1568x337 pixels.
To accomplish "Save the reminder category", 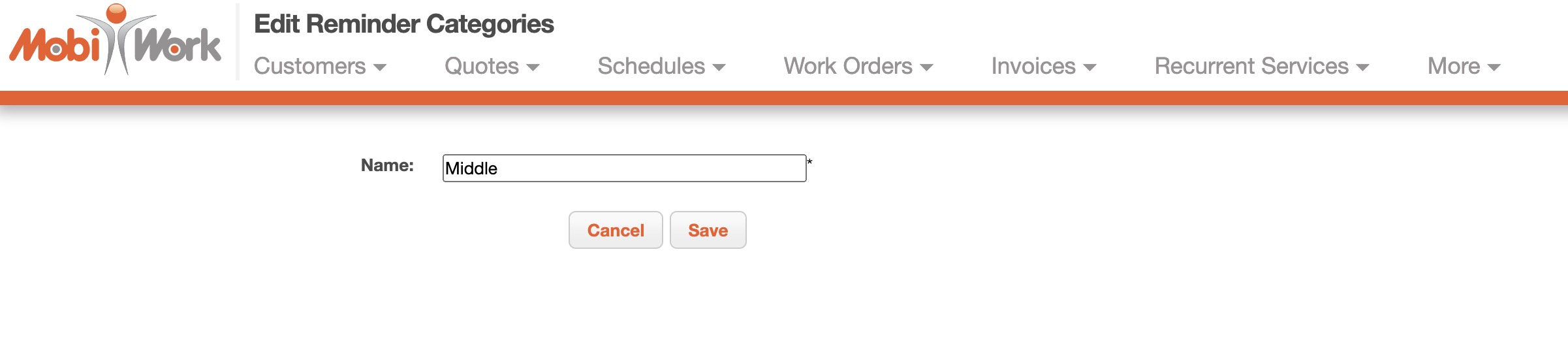I will 708,230.
